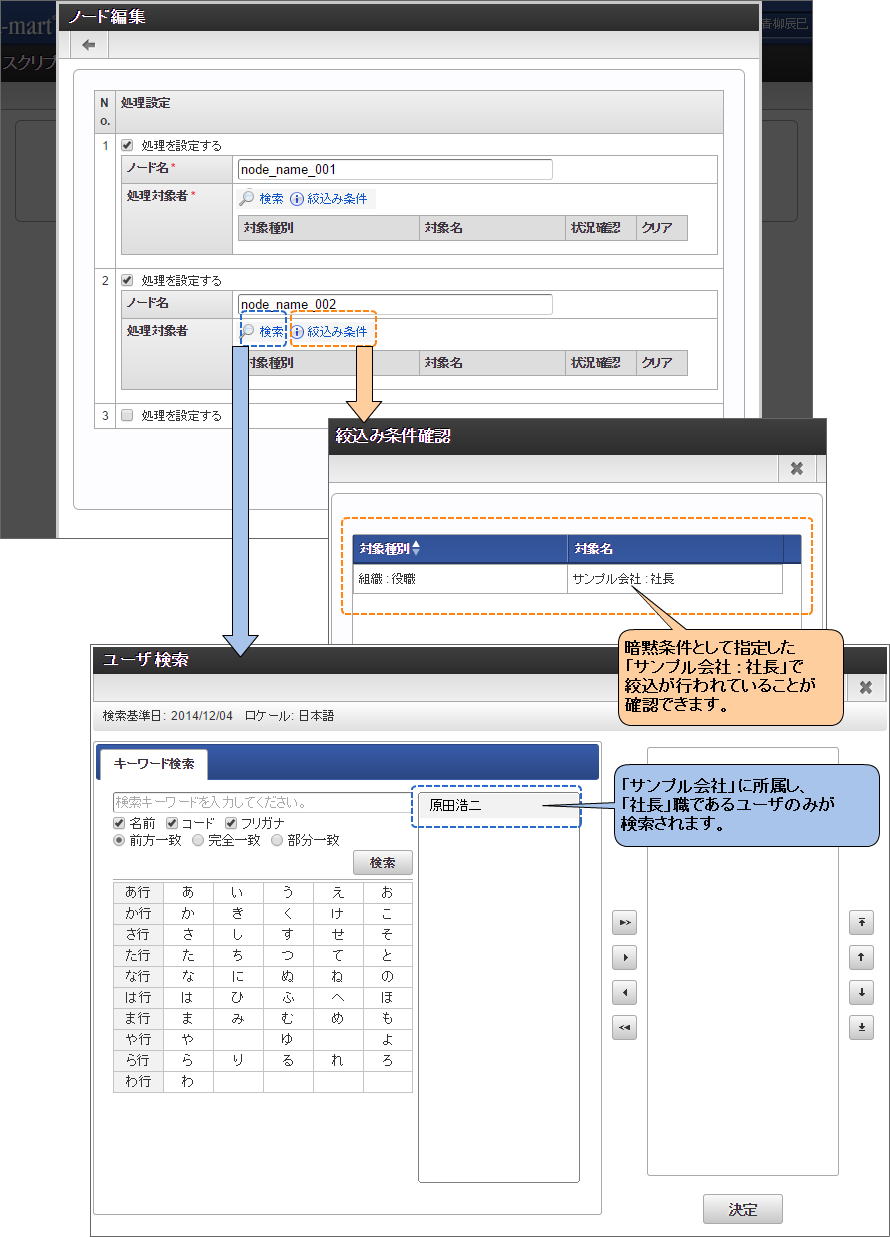The height and width of the screenshot is (1237, 890).
Task: Click the 組織 : 役職 table cell
Action: tap(460, 579)
